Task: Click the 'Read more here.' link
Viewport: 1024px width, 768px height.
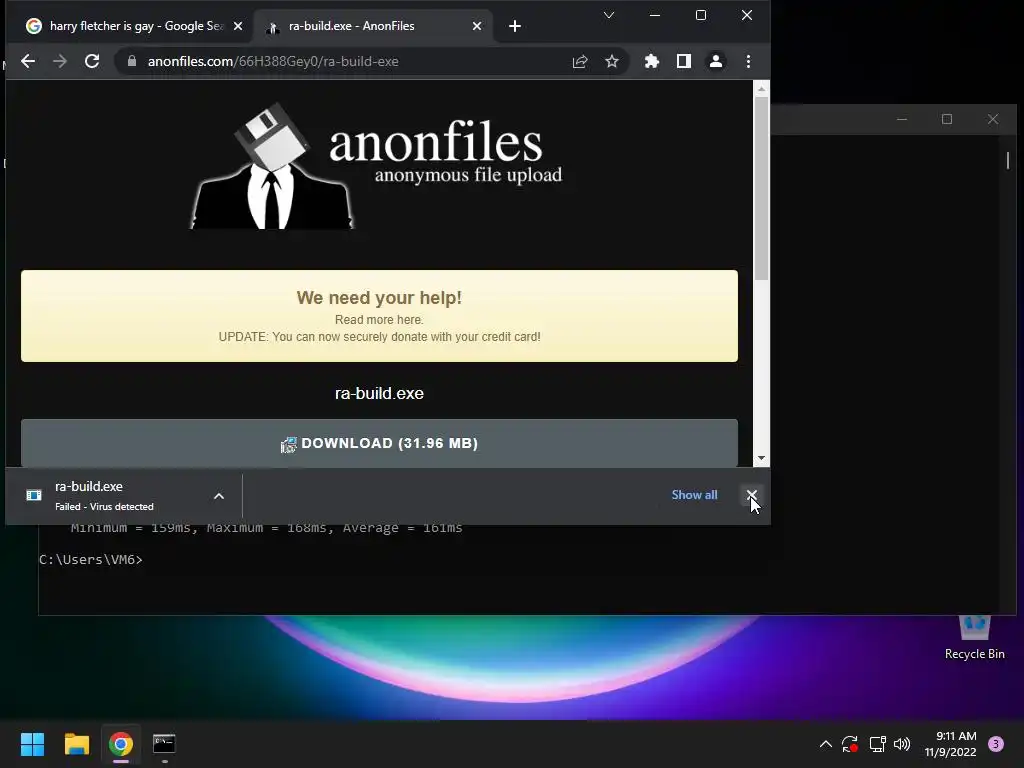Action: click(379, 319)
